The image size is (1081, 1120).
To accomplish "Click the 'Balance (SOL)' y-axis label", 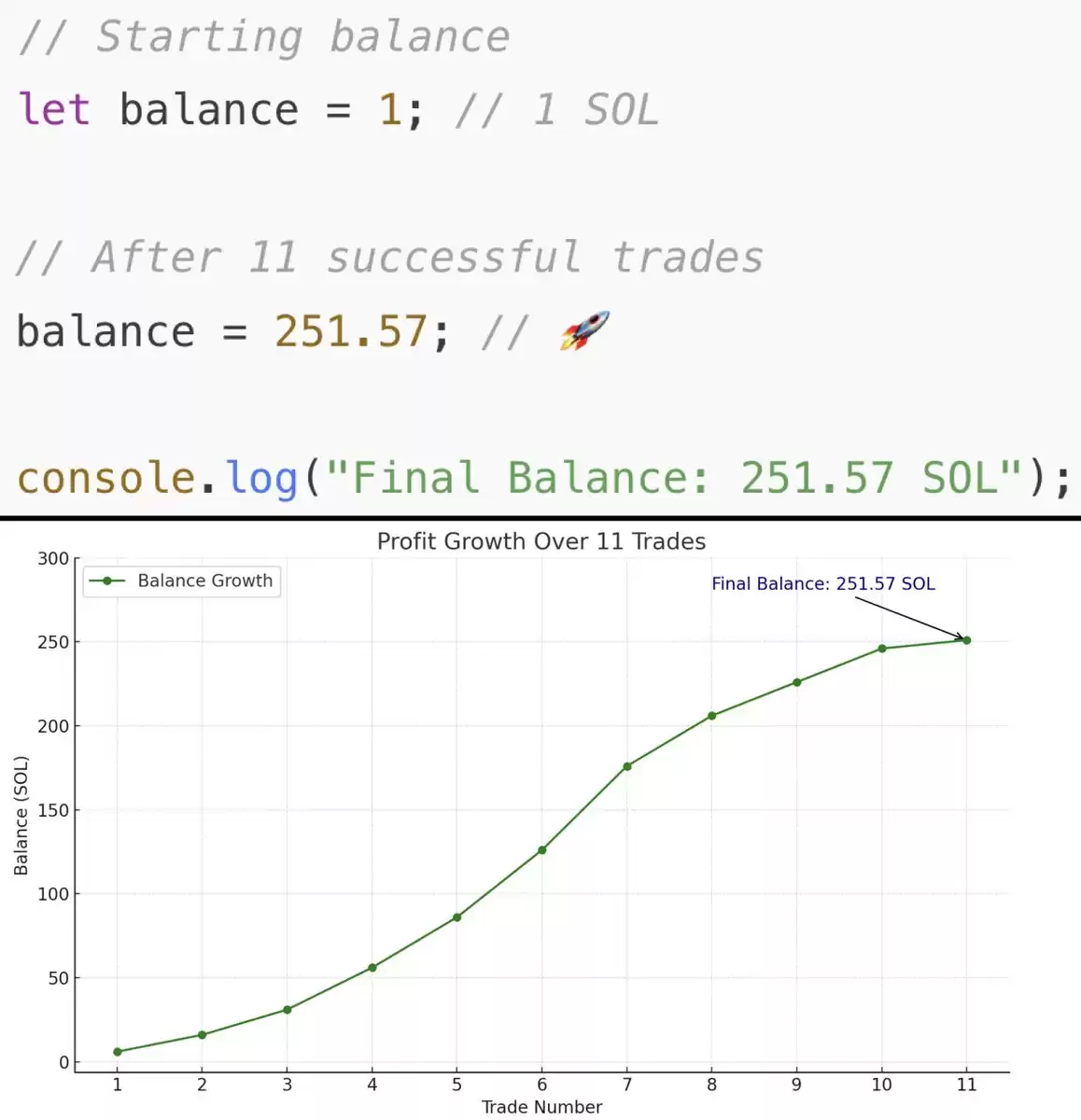I will point(21,816).
